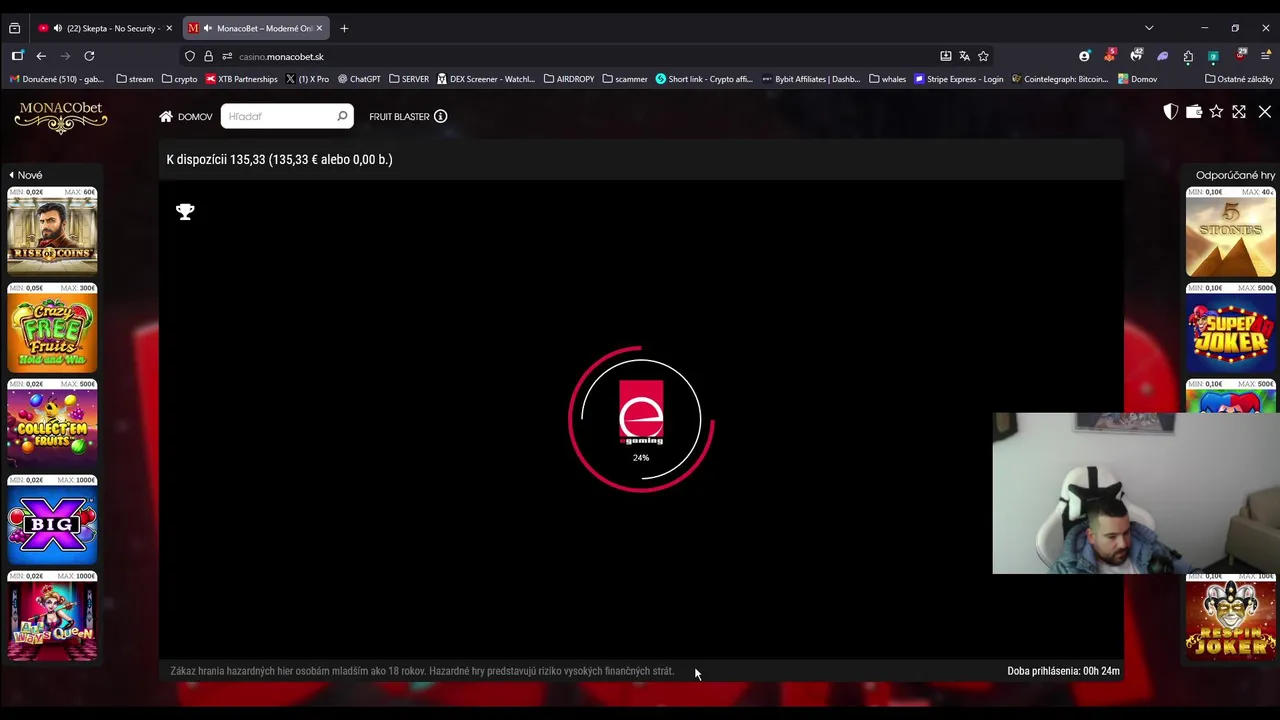
Task: Open the purple ghost extension icon
Action: 1162,56
